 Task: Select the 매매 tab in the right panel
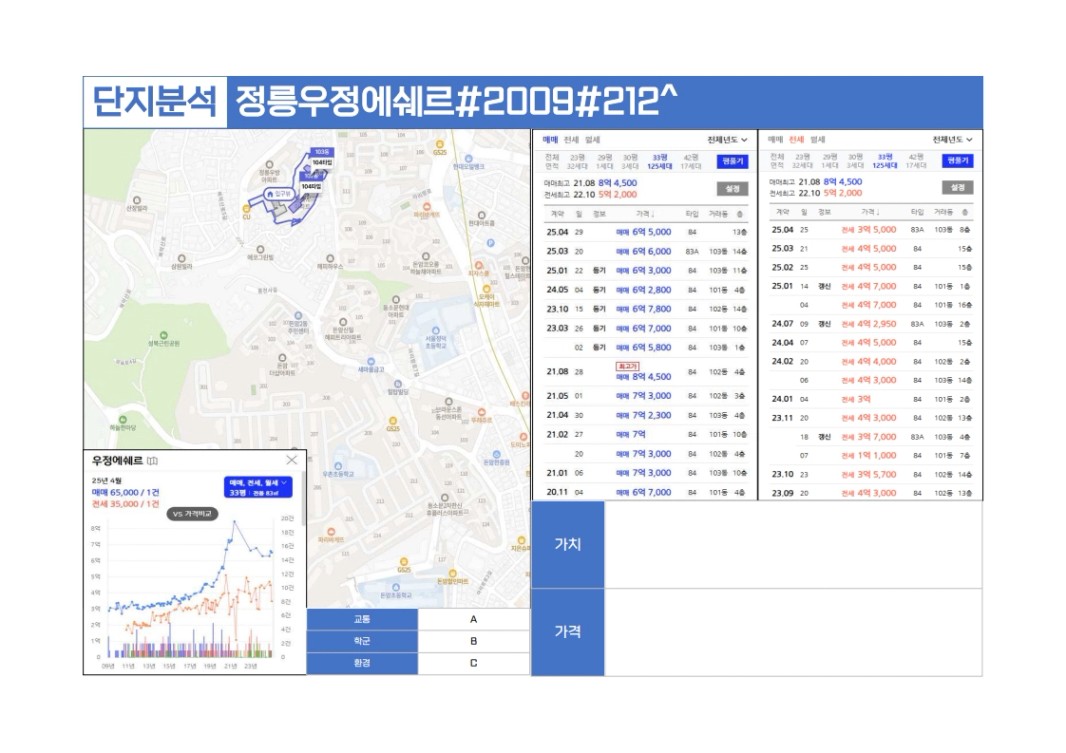(775, 139)
